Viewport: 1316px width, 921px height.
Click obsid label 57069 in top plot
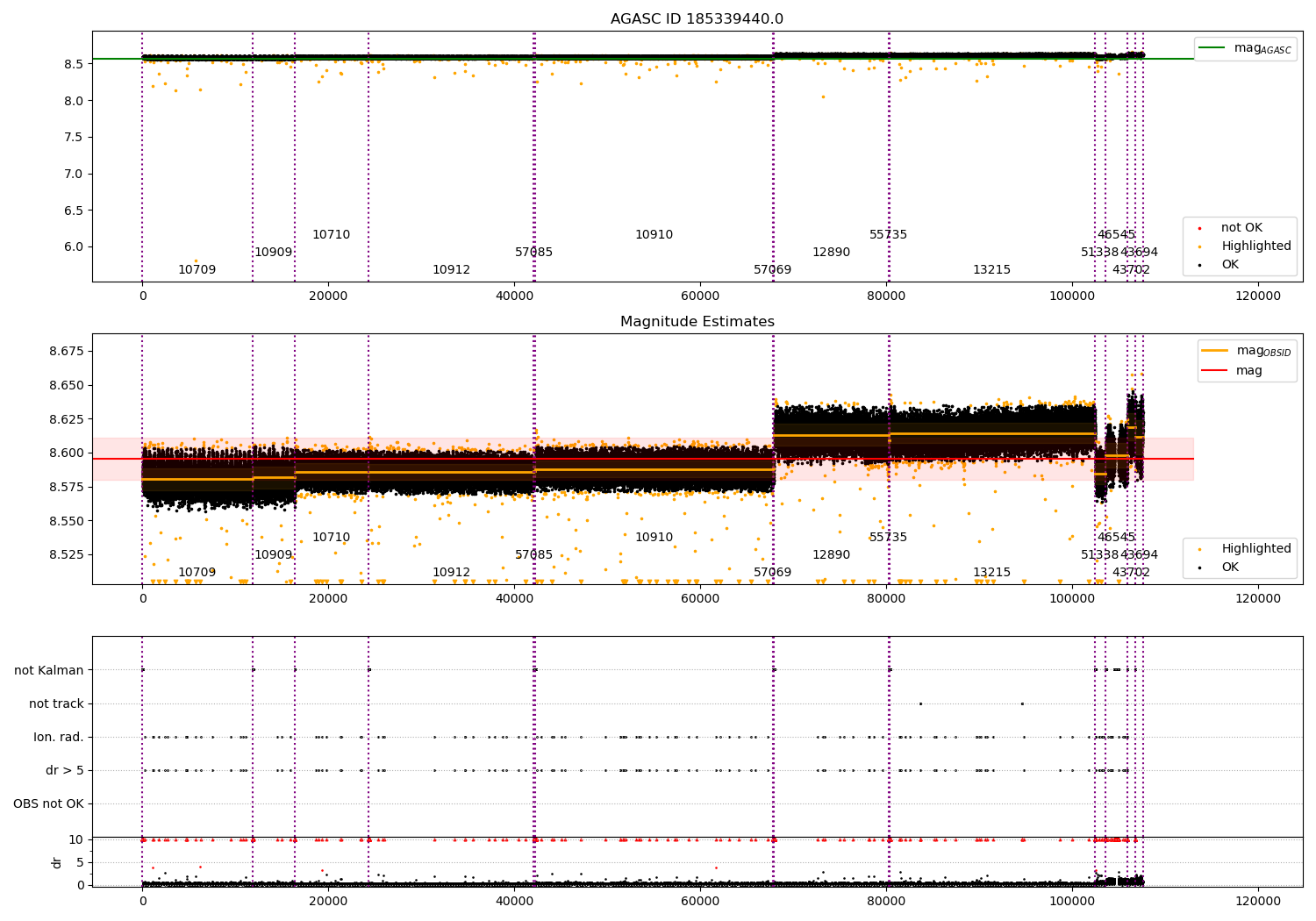(x=772, y=270)
